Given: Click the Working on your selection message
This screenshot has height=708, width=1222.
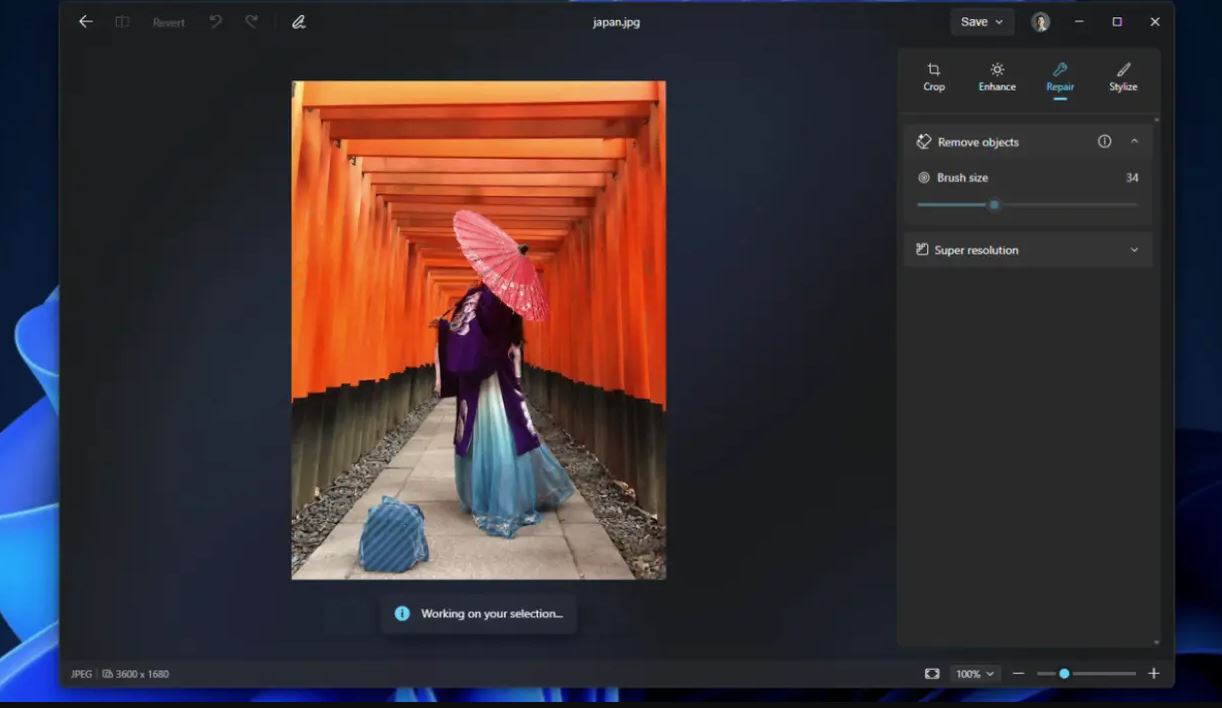Looking at the screenshot, I should pyautogui.click(x=492, y=614).
